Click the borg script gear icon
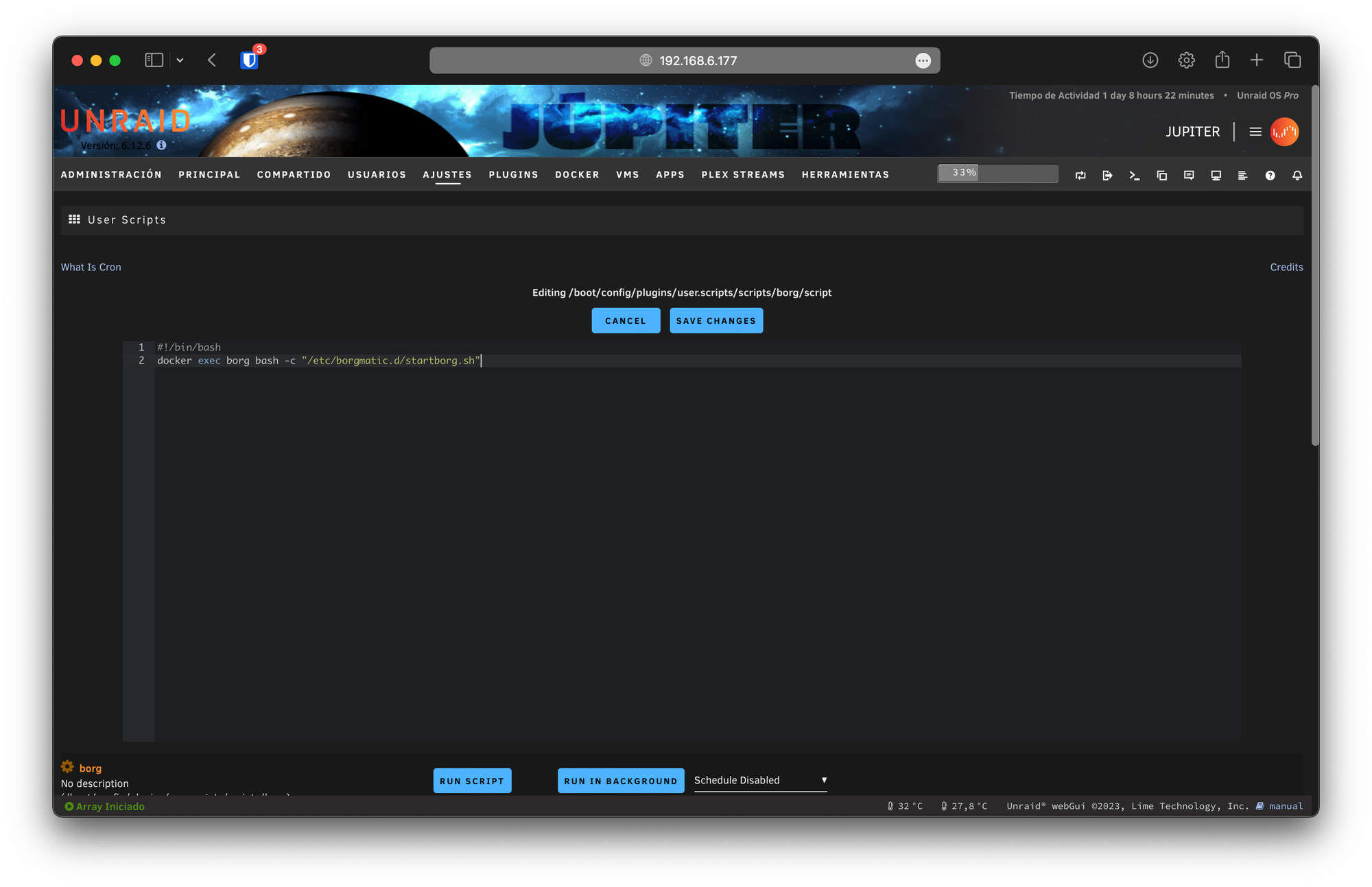This screenshot has height=887, width=1372. click(x=67, y=766)
